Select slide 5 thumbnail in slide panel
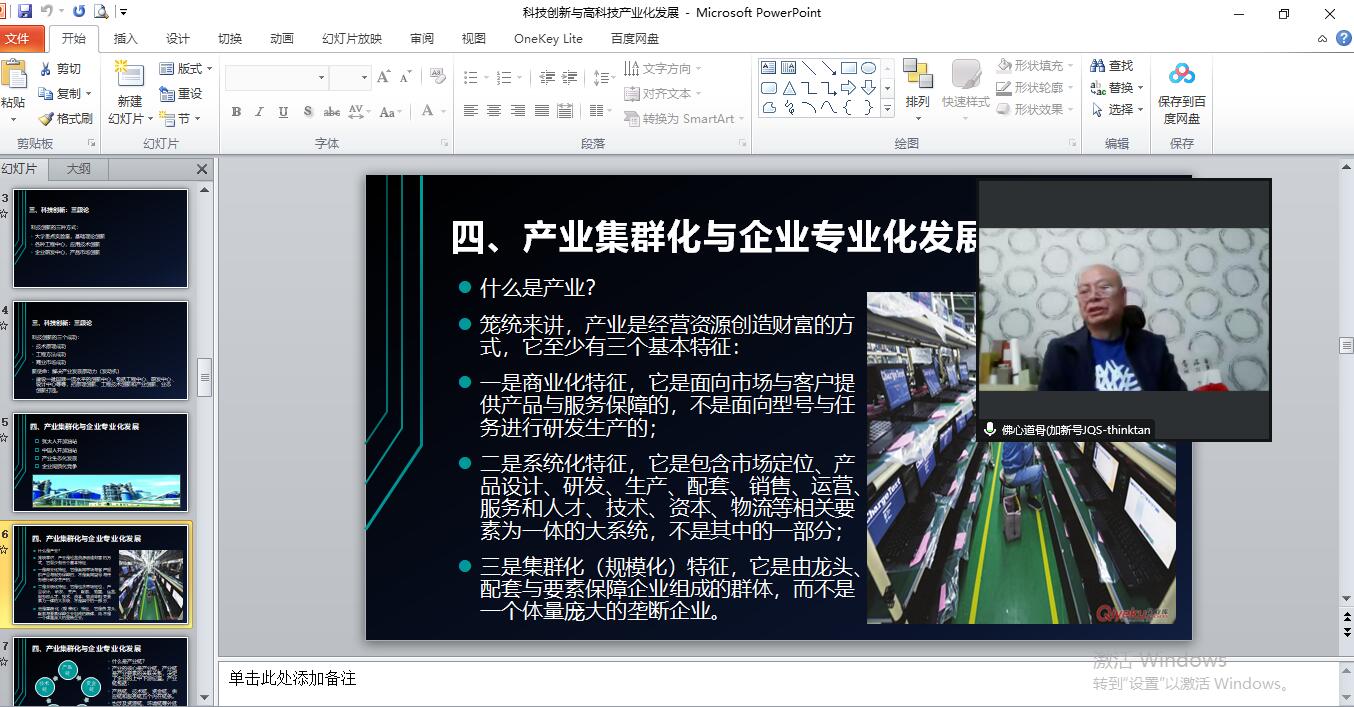 click(x=100, y=462)
